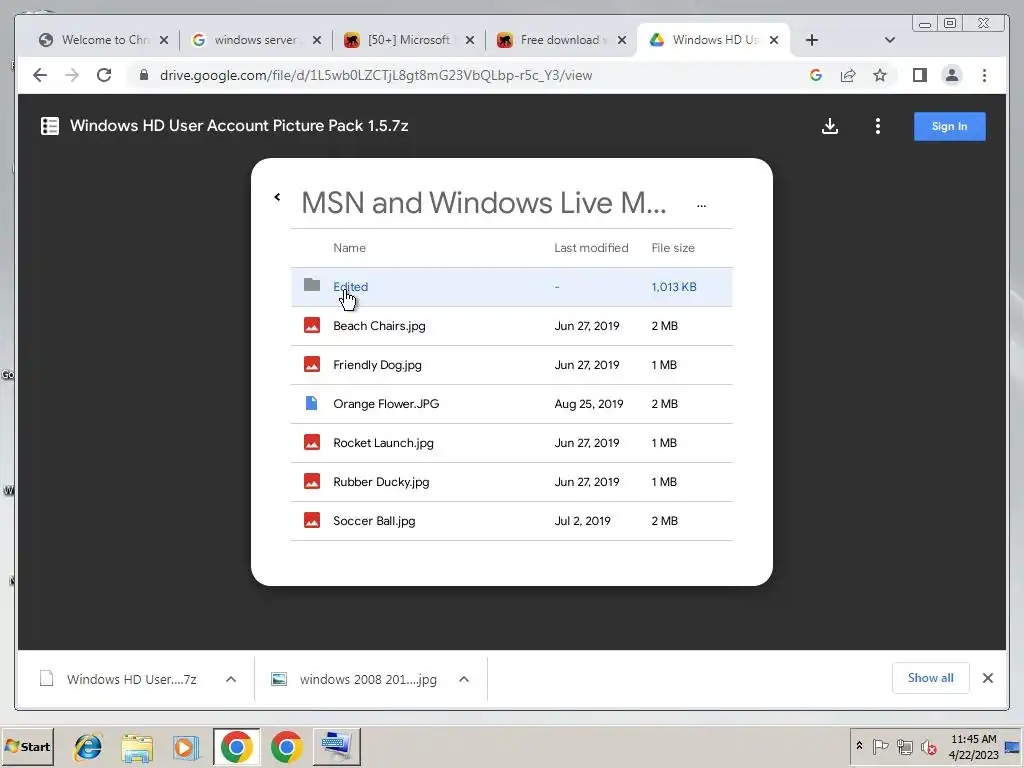Click the Edited folder icon
Screen dimensions: 1024x768
pos(312,285)
